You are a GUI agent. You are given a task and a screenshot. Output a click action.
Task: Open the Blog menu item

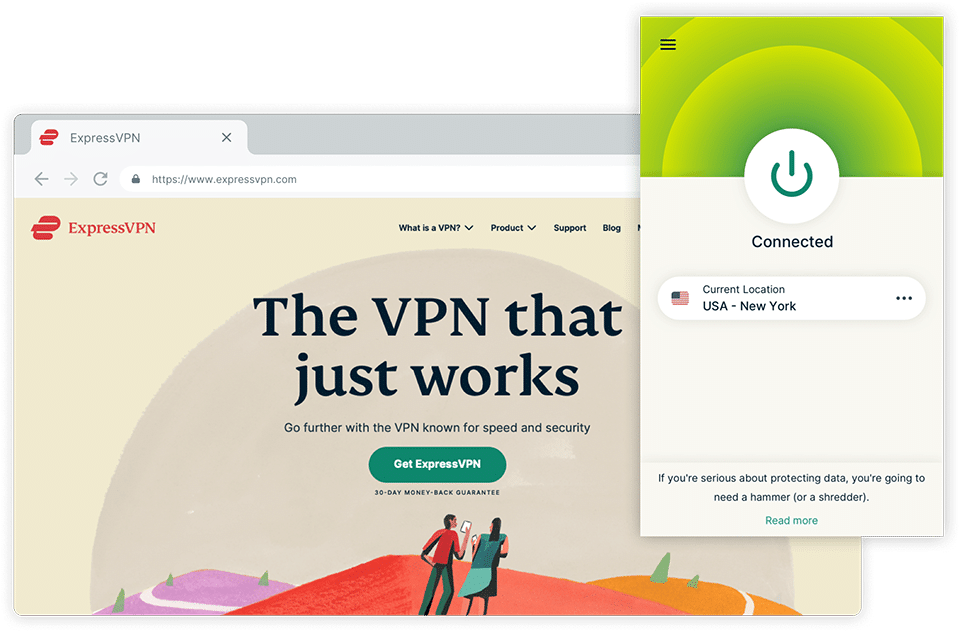[611, 228]
